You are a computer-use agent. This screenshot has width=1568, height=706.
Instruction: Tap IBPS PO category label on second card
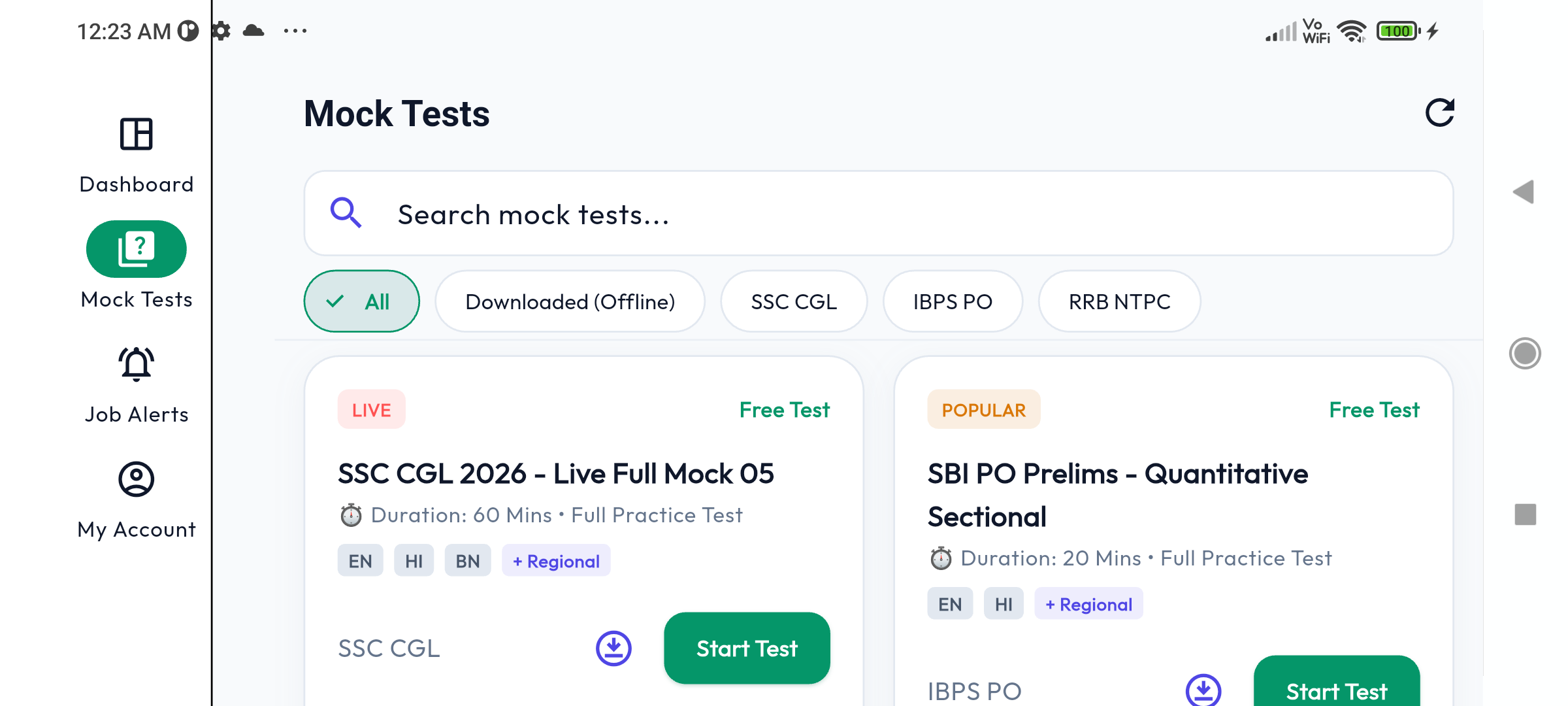975,691
